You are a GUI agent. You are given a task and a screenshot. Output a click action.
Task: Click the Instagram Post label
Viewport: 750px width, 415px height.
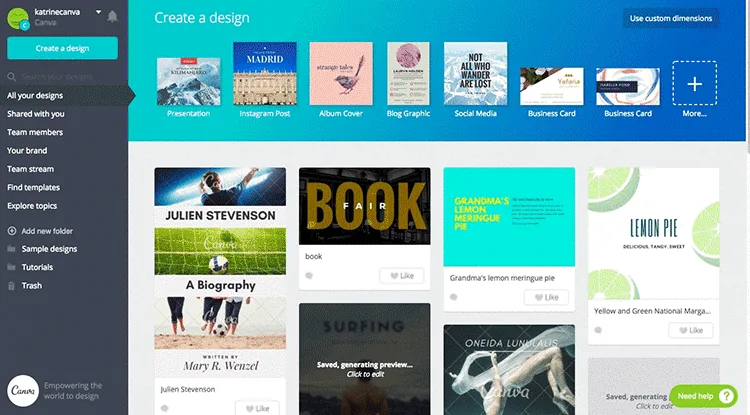coord(265,114)
